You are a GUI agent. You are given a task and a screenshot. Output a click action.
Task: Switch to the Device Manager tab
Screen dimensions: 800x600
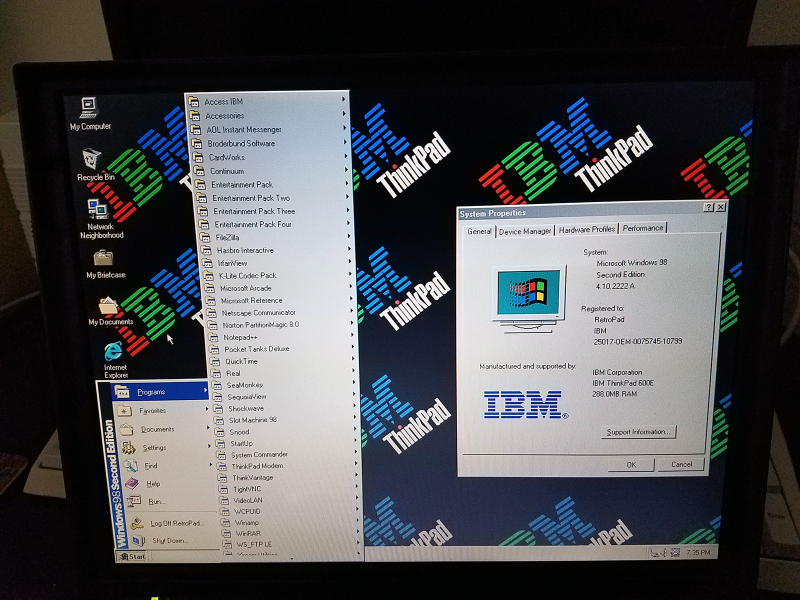pyautogui.click(x=525, y=231)
